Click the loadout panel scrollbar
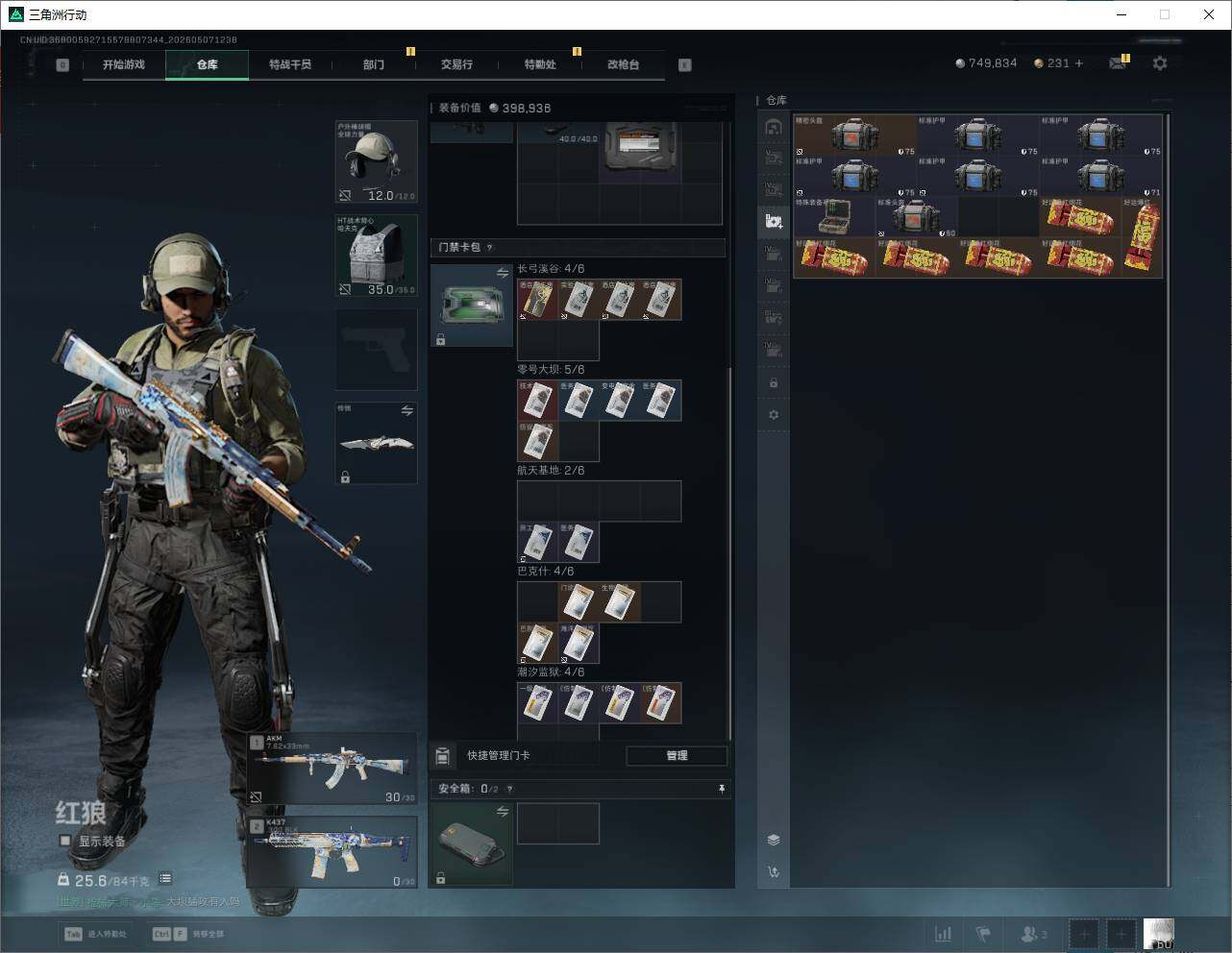Viewport: 1232px width, 953px height. (x=730, y=552)
